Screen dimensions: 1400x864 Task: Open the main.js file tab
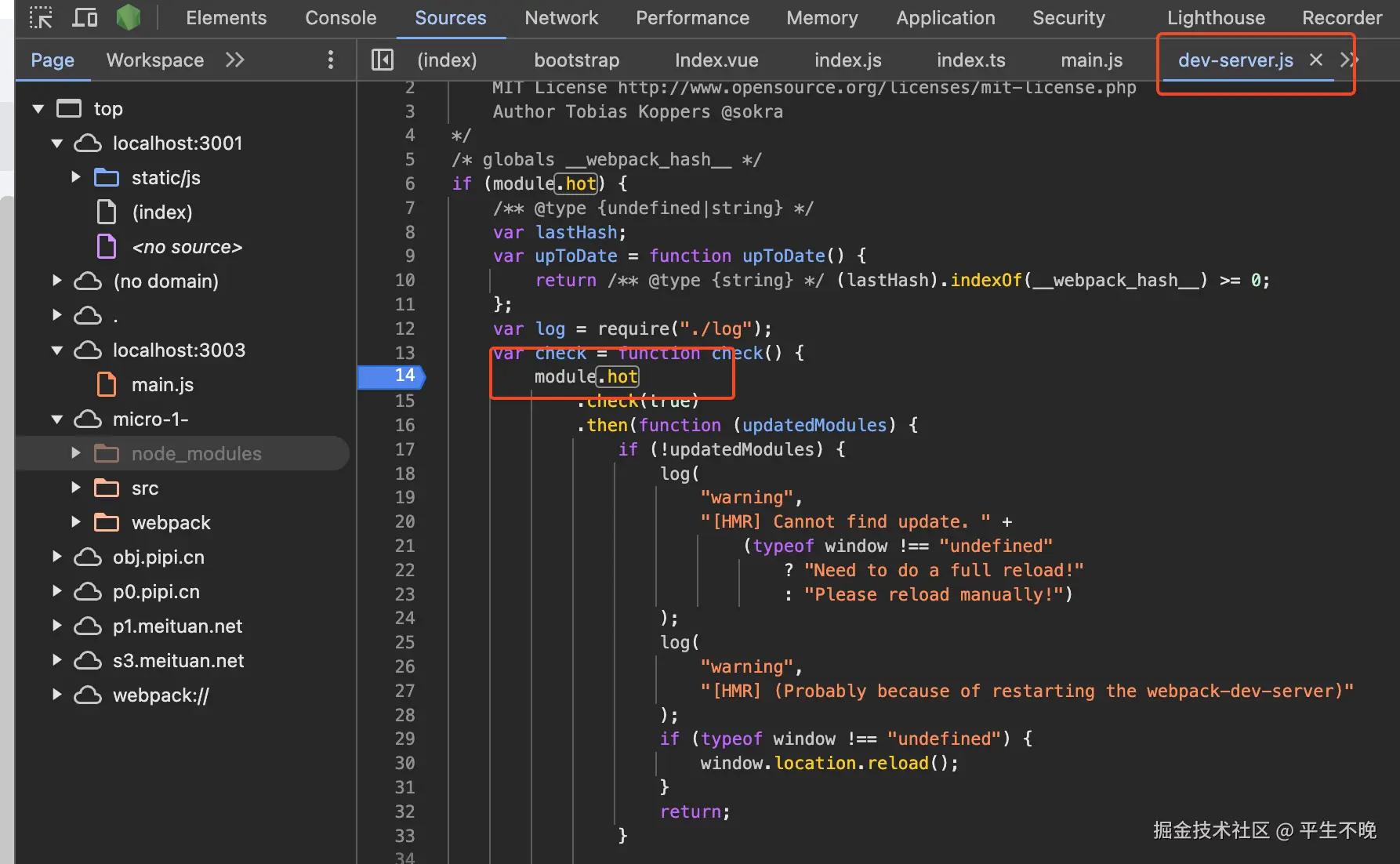1092,60
